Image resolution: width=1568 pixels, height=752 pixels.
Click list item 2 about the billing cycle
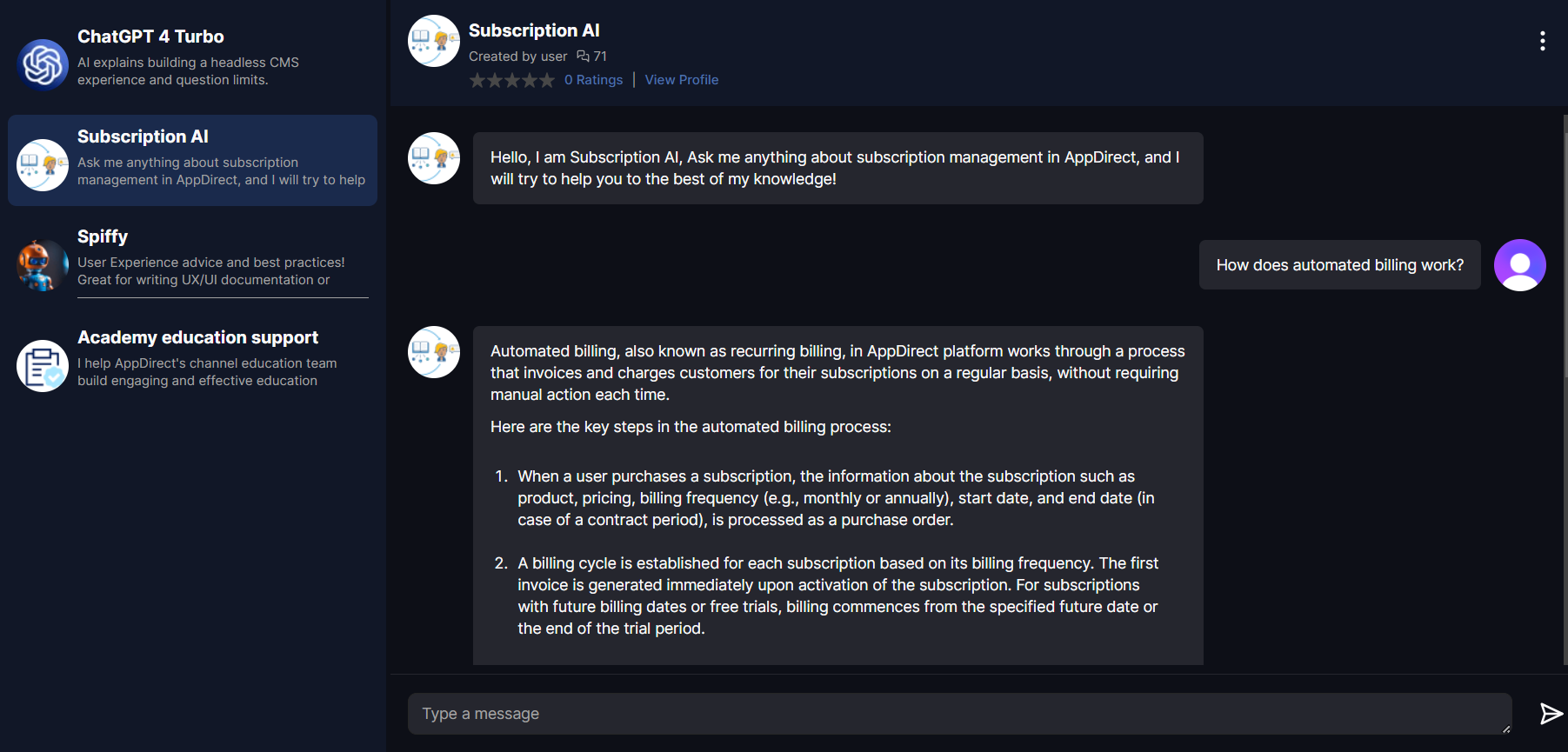pos(837,596)
